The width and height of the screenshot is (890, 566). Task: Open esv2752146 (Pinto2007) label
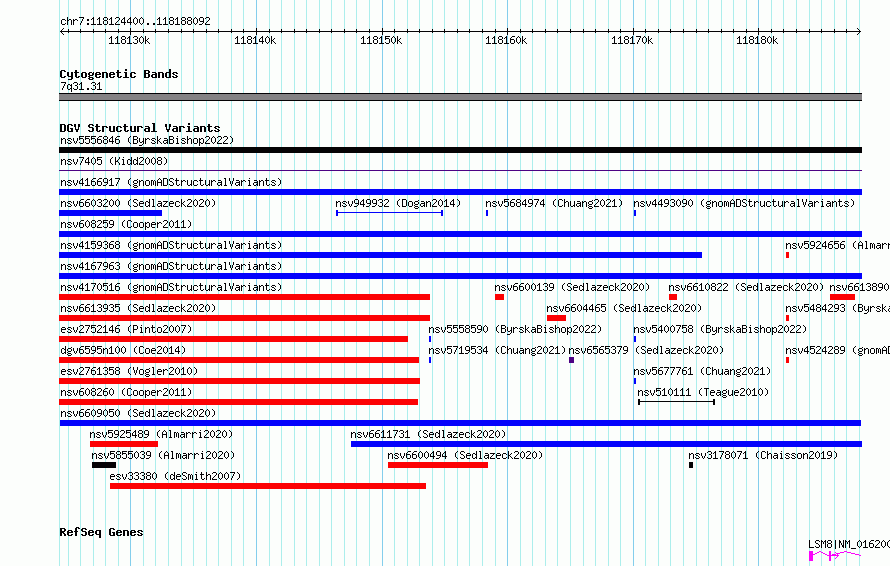126,329
